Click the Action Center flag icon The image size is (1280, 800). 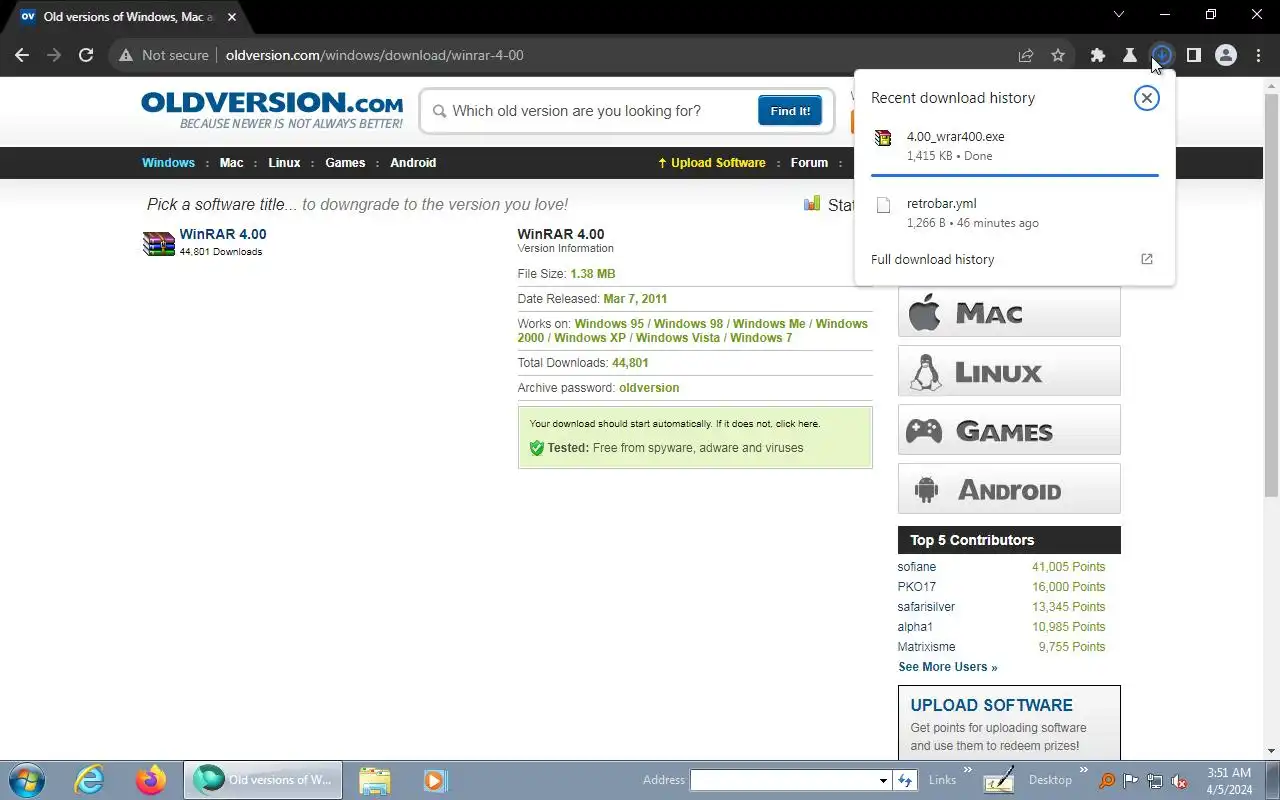tap(1131, 781)
